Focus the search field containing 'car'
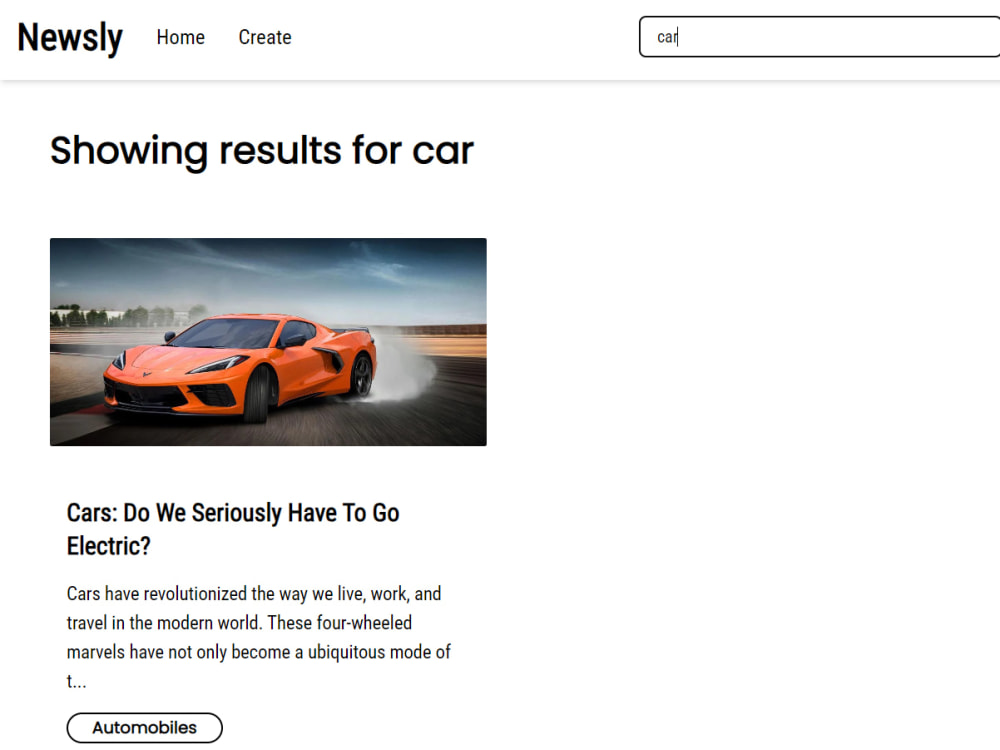1000x750 pixels. click(820, 37)
